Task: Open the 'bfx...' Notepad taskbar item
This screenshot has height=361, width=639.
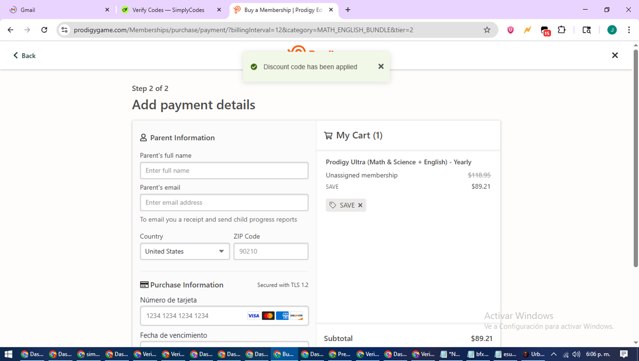Action: click(479, 354)
